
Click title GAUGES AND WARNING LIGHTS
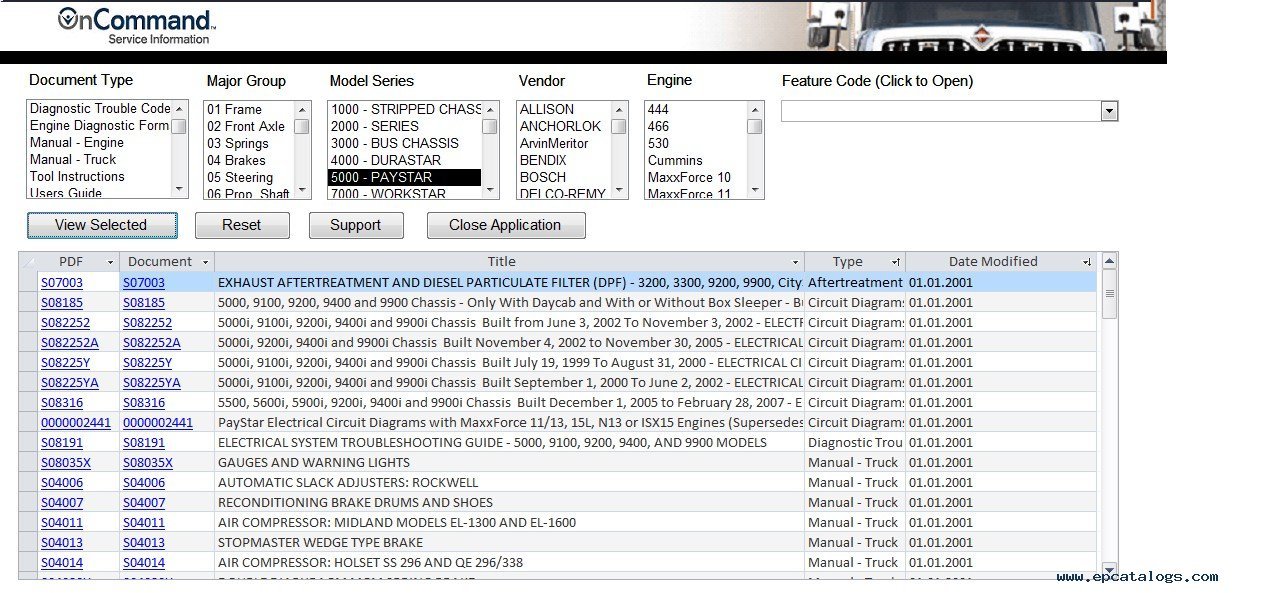point(314,463)
